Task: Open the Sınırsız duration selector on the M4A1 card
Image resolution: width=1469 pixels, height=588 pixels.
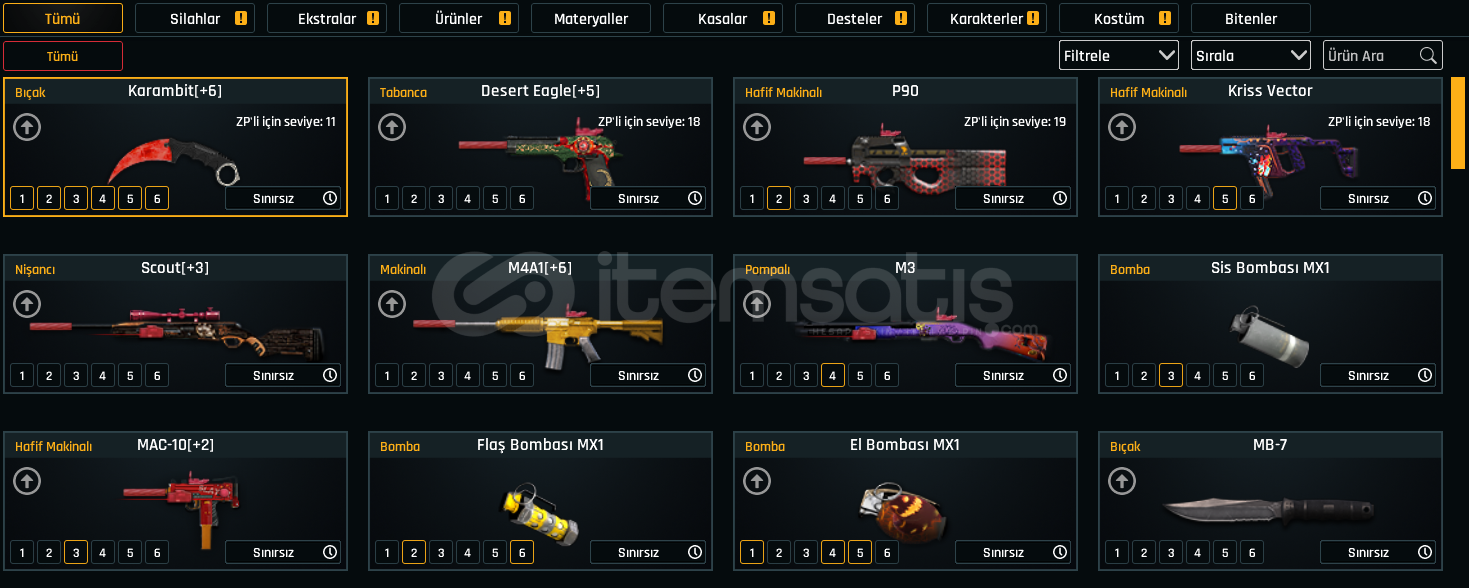Action: point(648,375)
